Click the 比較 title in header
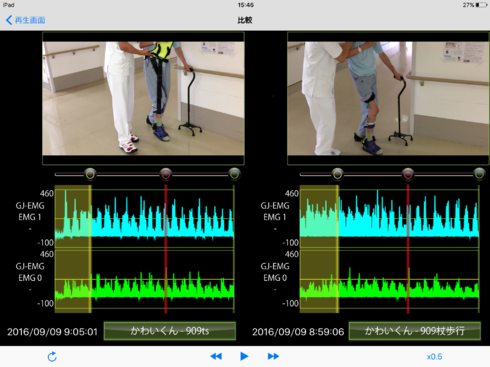The width and height of the screenshot is (490, 367). click(x=245, y=20)
